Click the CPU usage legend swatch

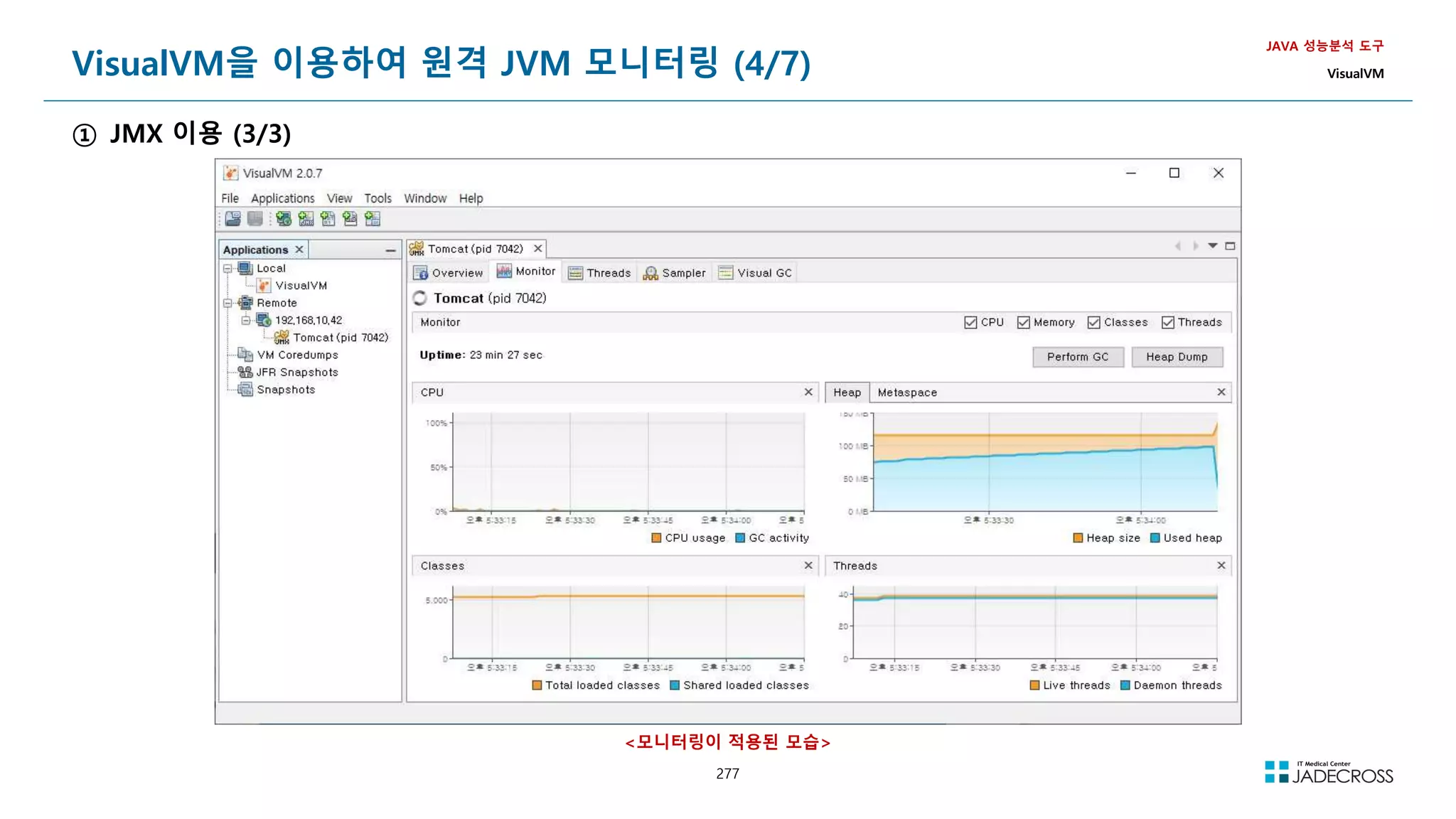657,538
